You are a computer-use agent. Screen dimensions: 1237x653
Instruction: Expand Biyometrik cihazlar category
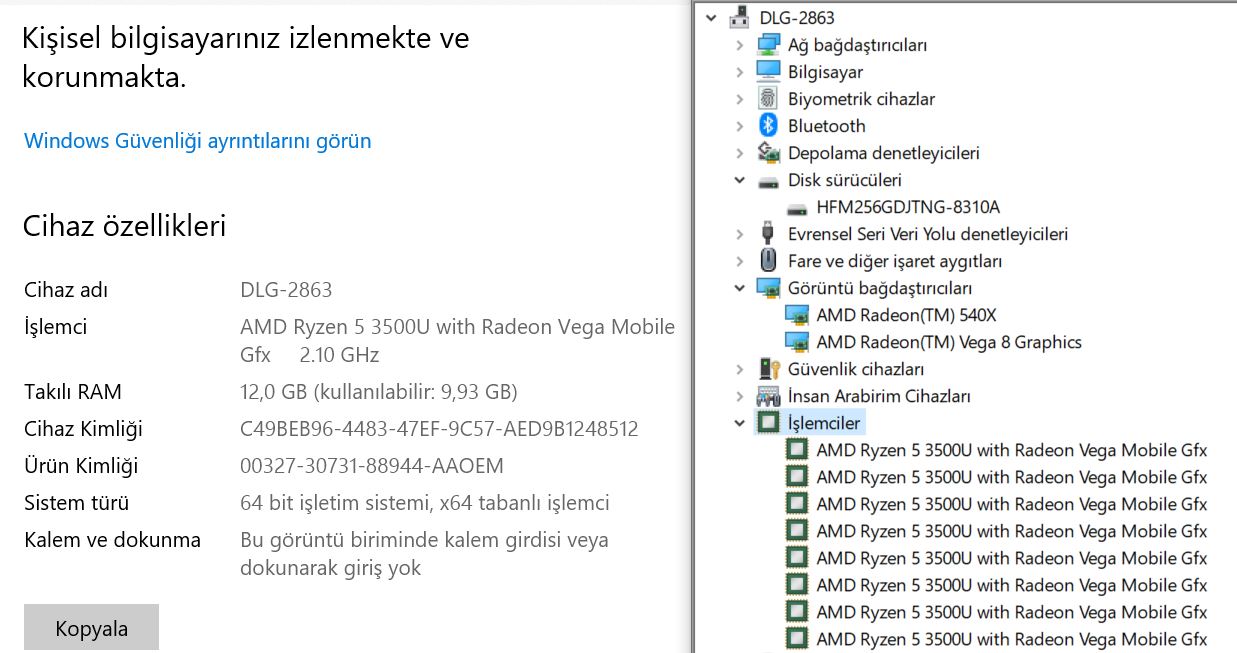tap(739, 99)
